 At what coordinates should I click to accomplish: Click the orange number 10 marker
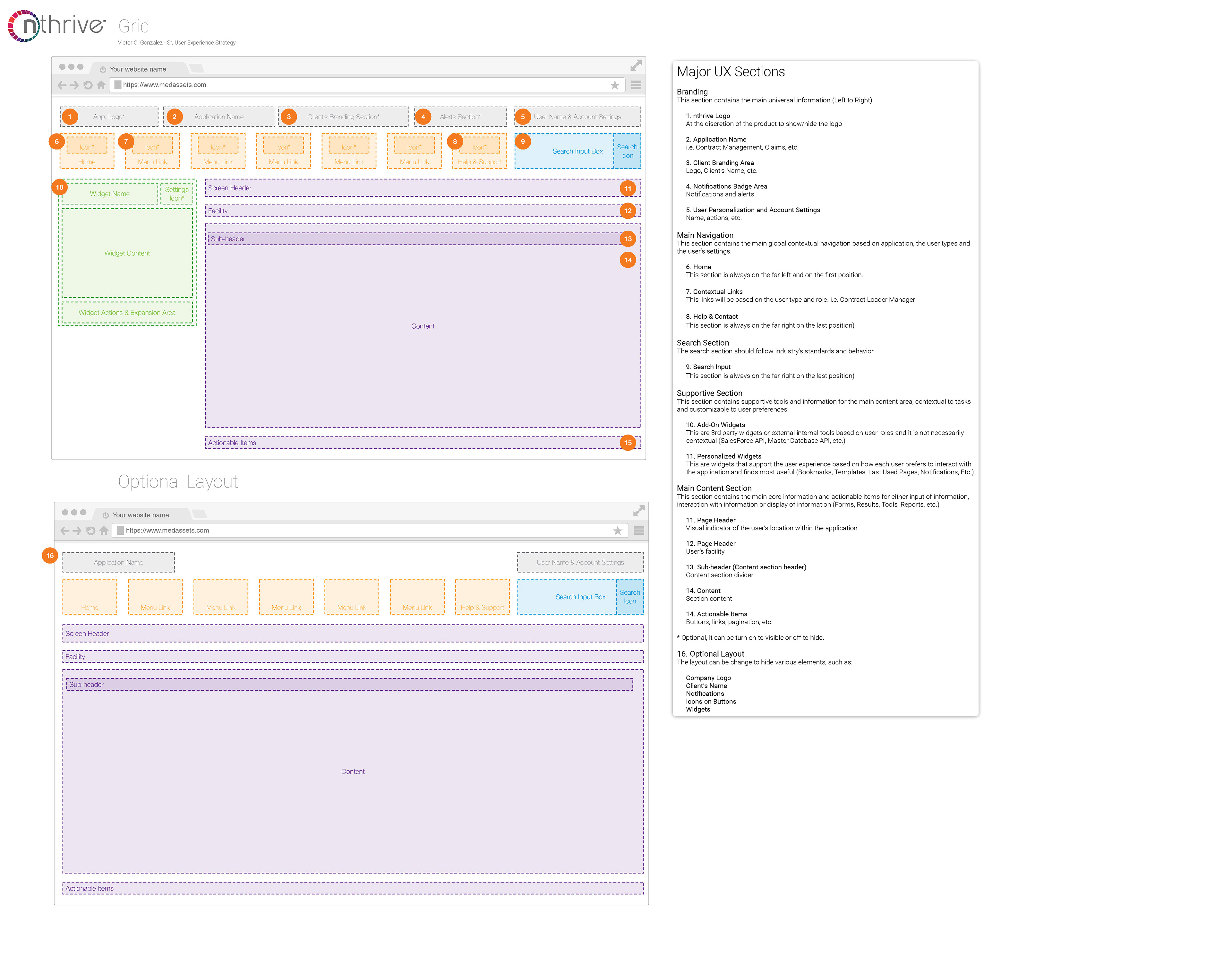[59, 187]
